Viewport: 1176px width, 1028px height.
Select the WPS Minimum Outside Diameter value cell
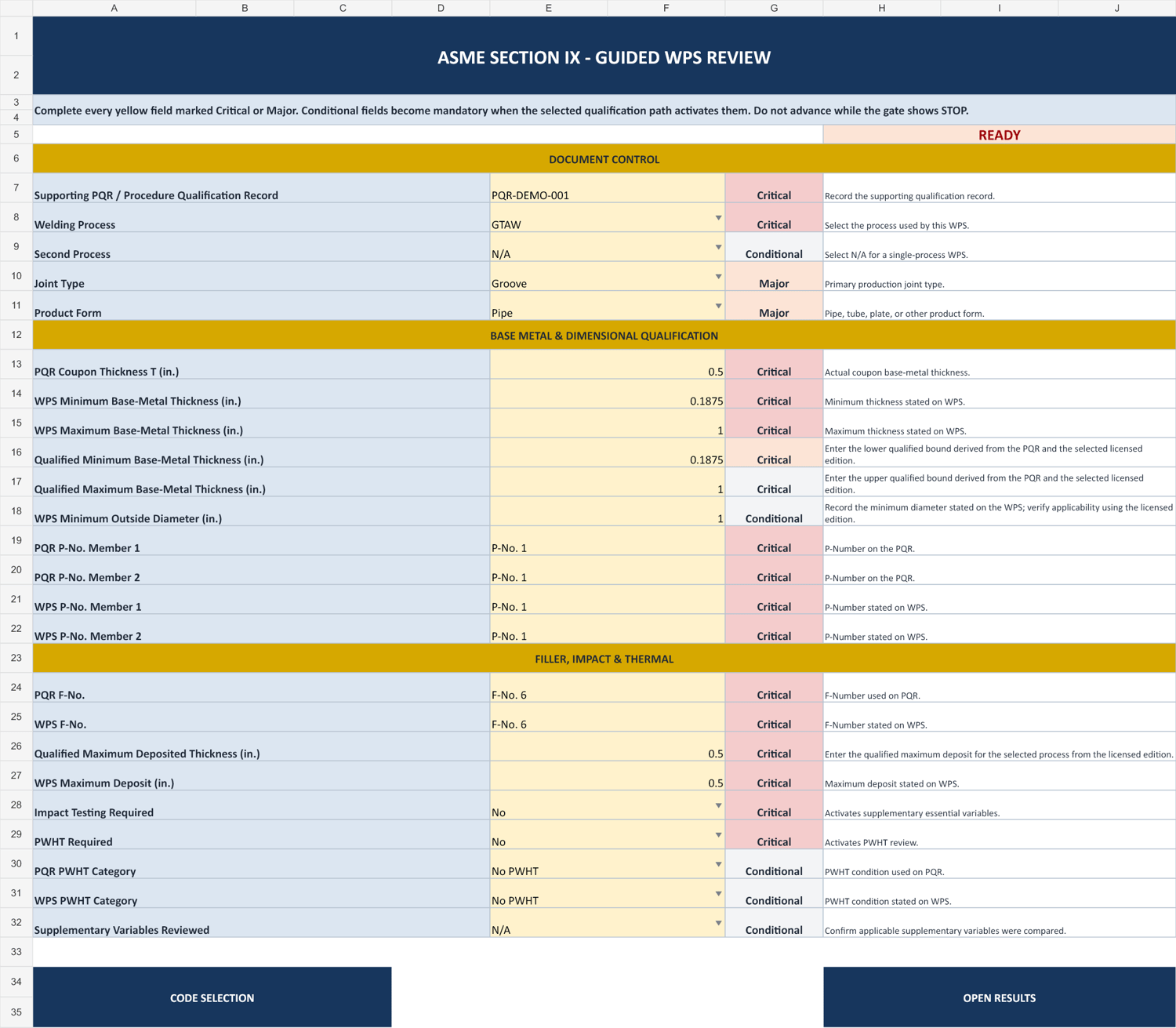click(608, 511)
